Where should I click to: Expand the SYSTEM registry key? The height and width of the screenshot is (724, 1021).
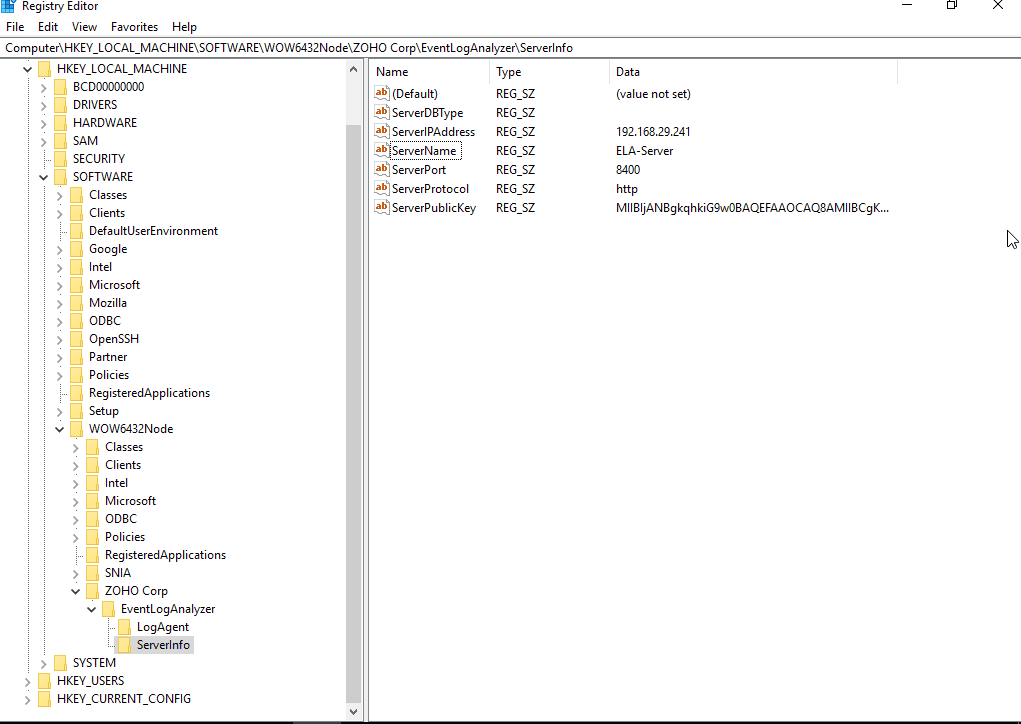coord(43,662)
